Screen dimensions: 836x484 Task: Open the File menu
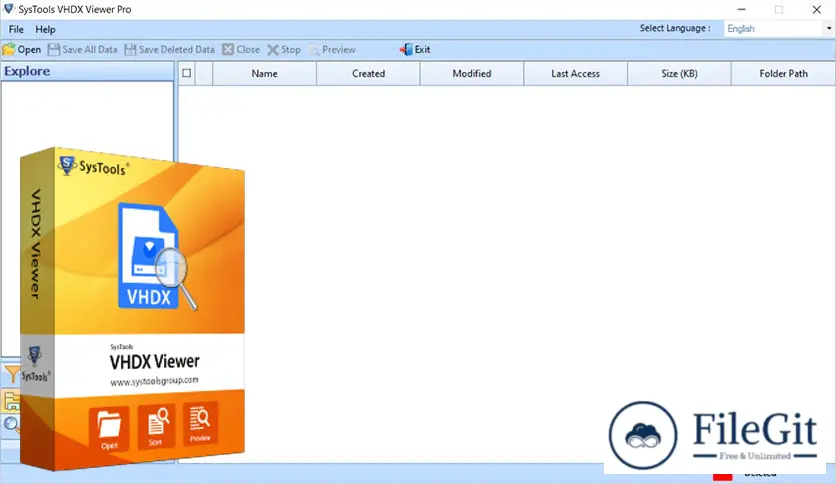[x=16, y=29]
